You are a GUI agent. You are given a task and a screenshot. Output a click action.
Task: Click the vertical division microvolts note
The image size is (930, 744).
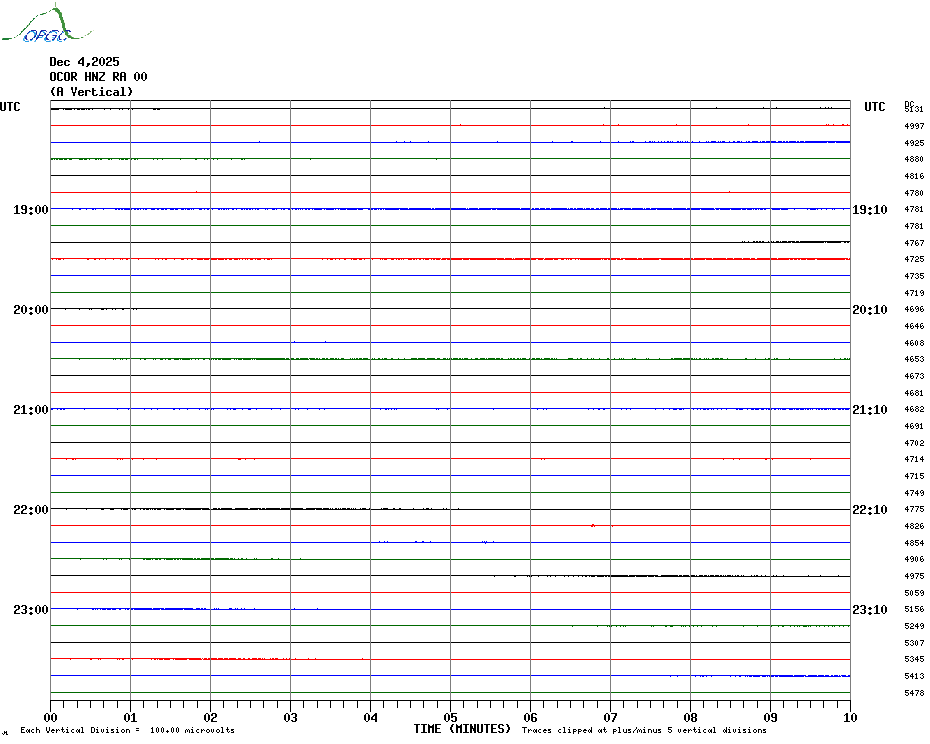click(127, 730)
